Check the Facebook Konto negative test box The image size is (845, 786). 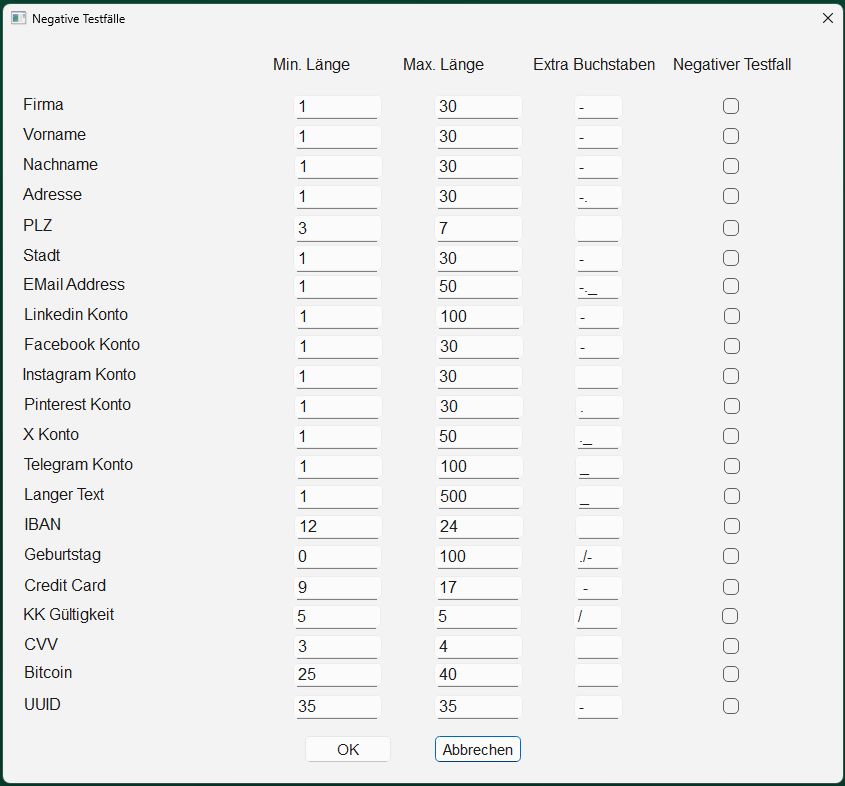click(732, 346)
